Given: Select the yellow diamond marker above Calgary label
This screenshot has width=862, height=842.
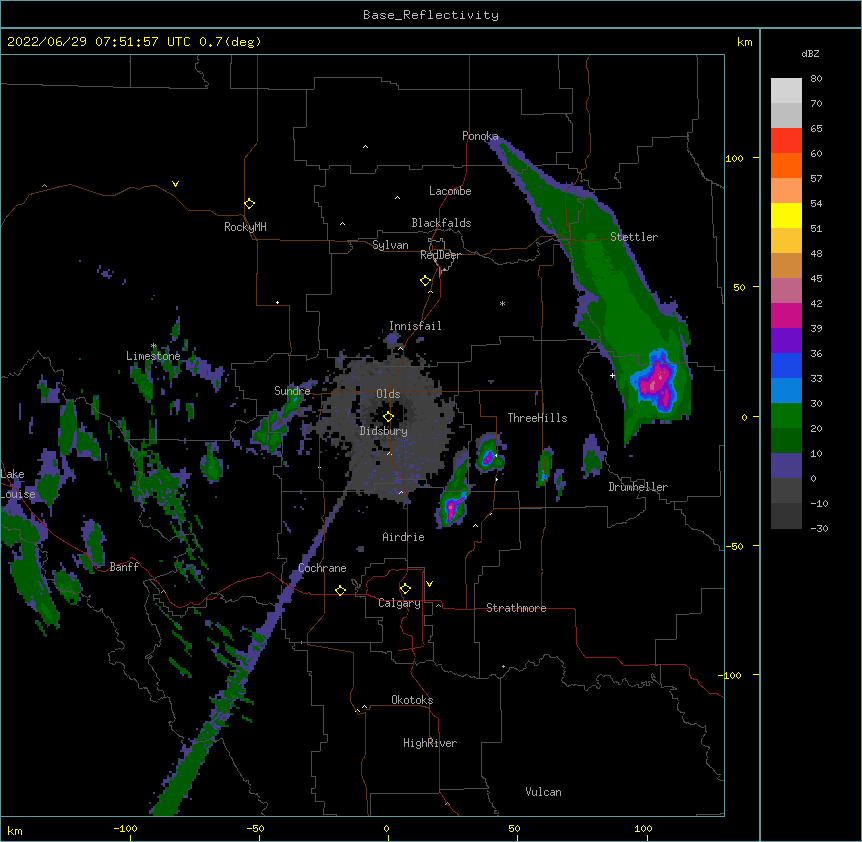Looking at the screenshot, I should [405, 589].
